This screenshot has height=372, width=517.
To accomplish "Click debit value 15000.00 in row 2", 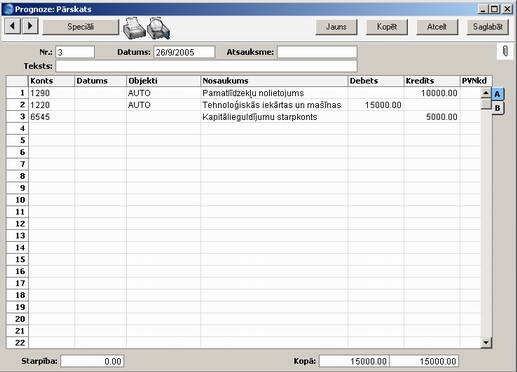I will coord(376,105).
